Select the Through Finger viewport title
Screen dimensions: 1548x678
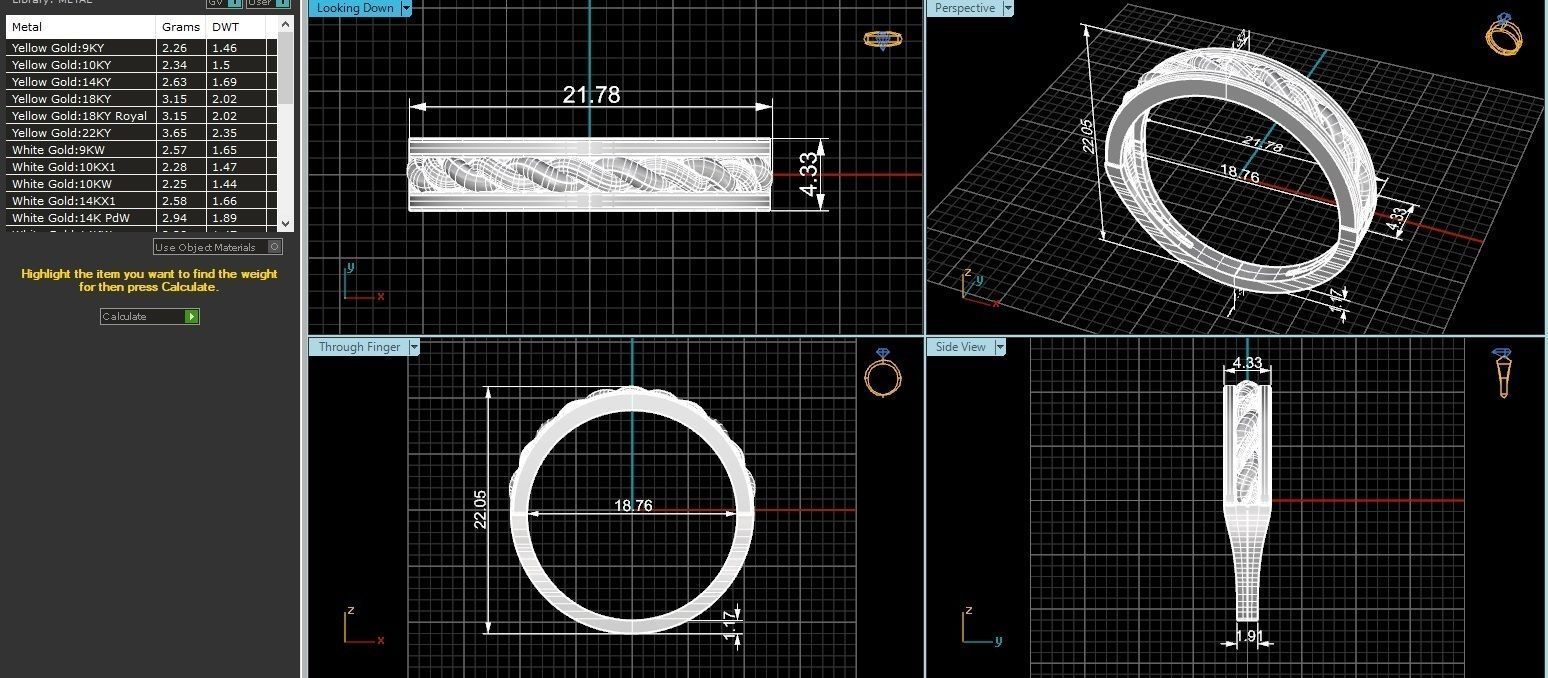pyautogui.click(x=359, y=347)
